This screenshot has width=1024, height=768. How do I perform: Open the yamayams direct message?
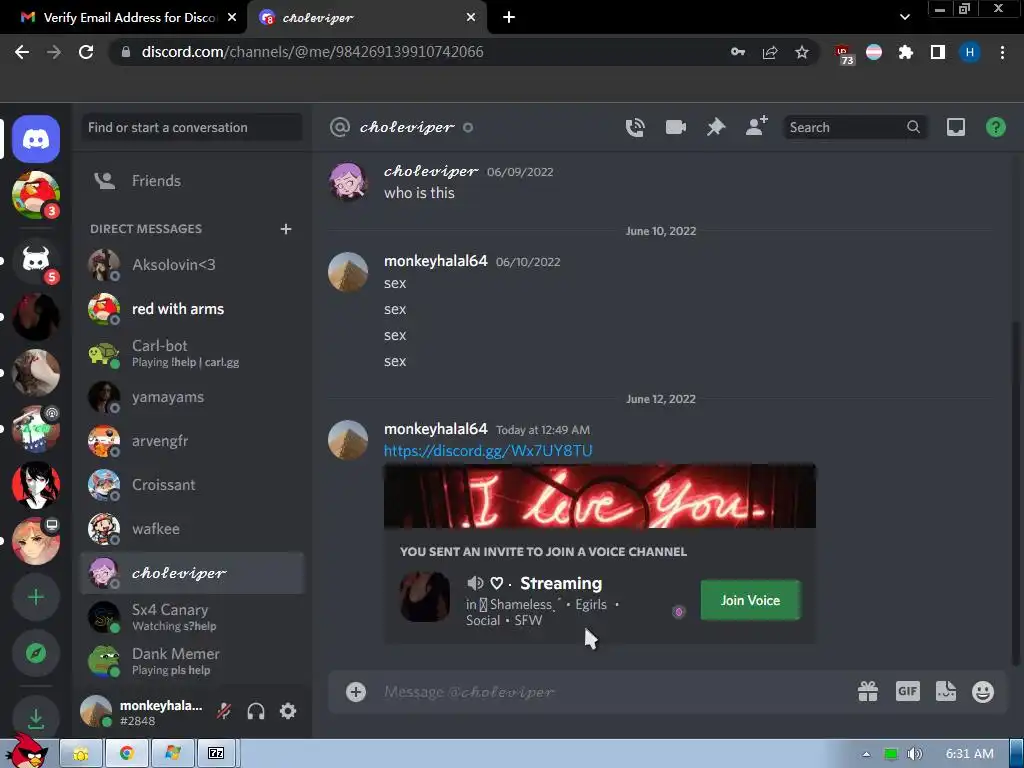coord(192,397)
